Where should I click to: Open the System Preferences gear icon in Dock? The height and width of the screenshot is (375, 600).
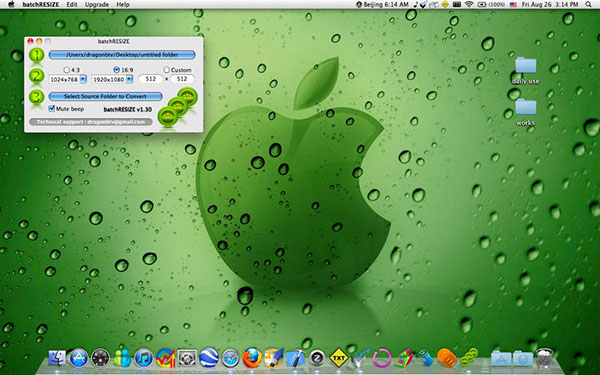187,358
